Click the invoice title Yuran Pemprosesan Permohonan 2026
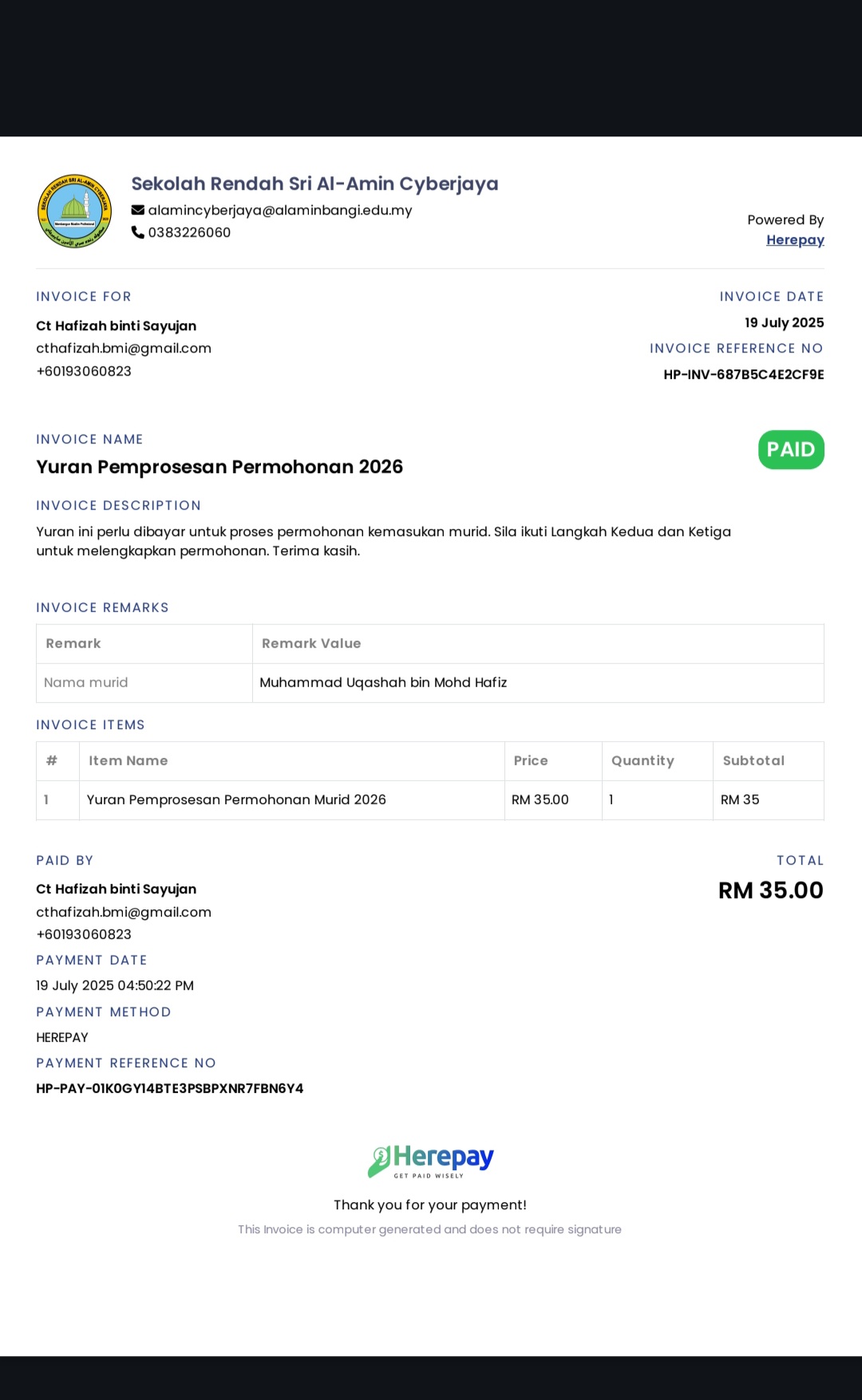862x1400 pixels. (x=219, y=467)
